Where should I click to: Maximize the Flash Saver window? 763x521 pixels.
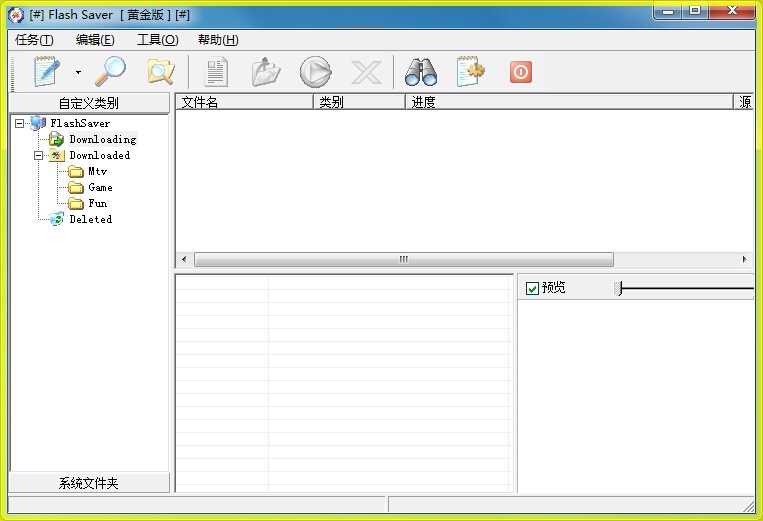point(695,11)
